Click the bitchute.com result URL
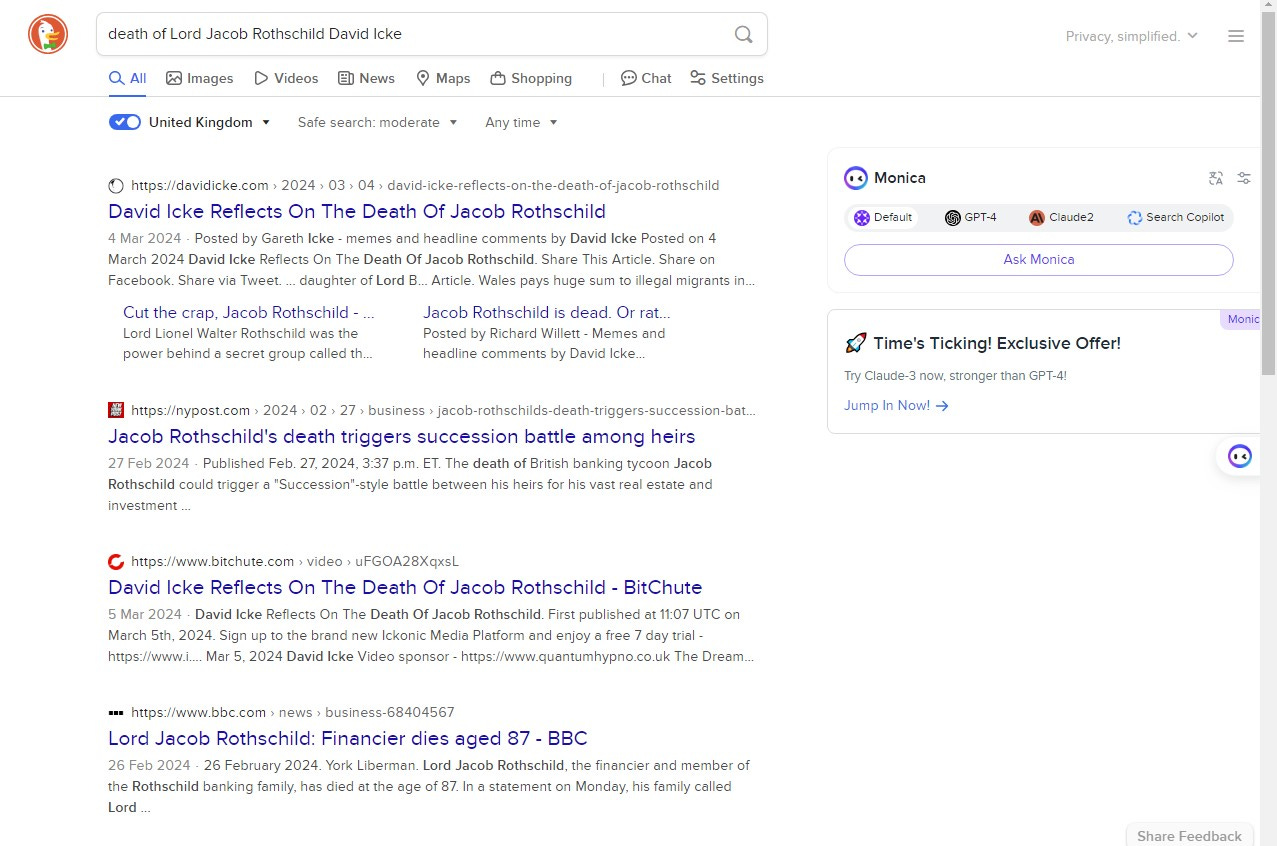This screenshot has height=846, width=1277. point(295,561)
